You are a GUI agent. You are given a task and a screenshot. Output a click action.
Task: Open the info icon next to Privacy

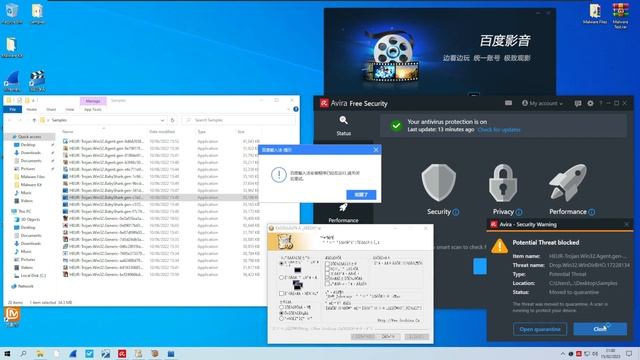pyautogui.click(x=519, y=212)
